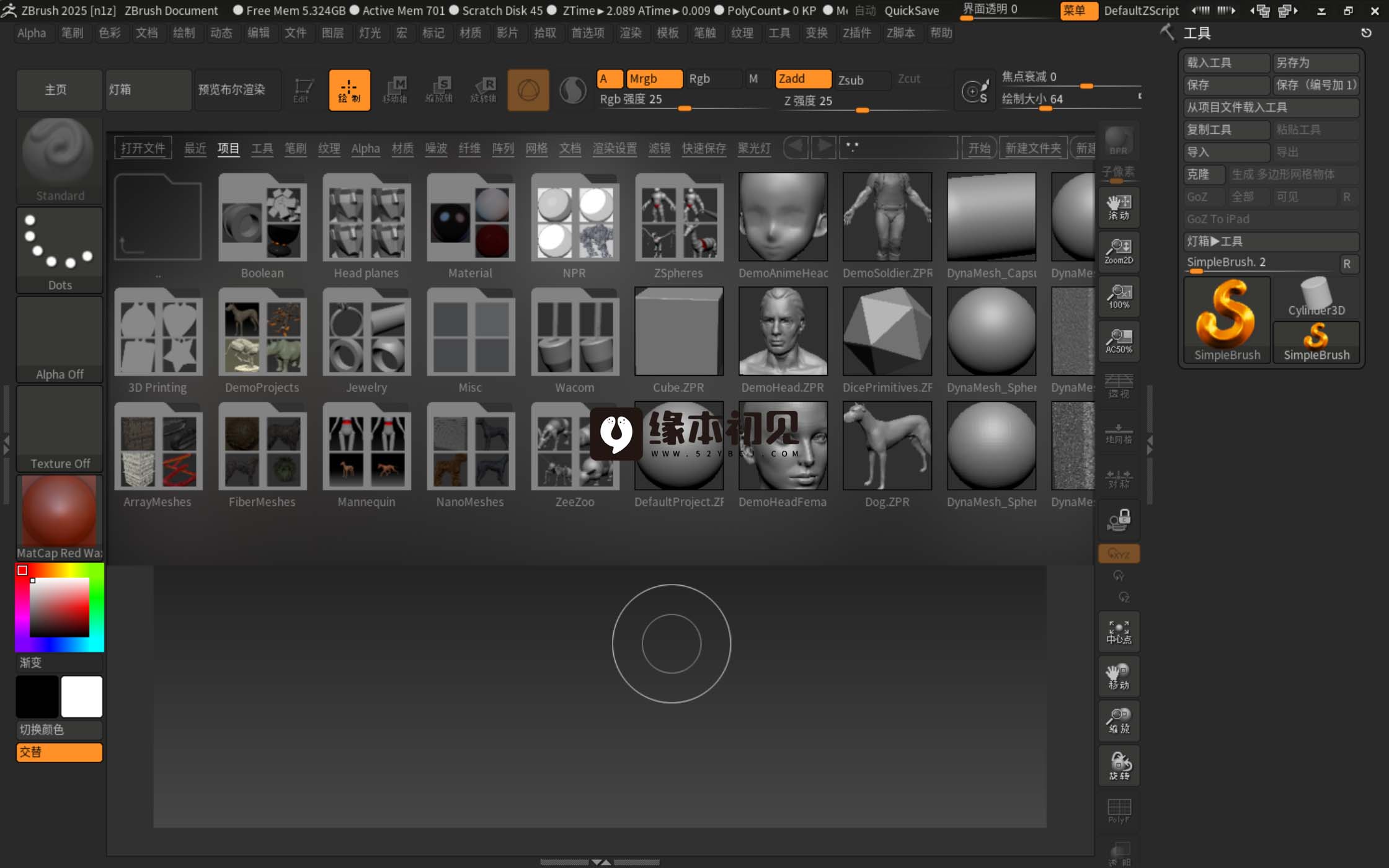Viewport: 1389px width, 868px height.
Task: Activate the Draw mode button
Action: point(349,91)
